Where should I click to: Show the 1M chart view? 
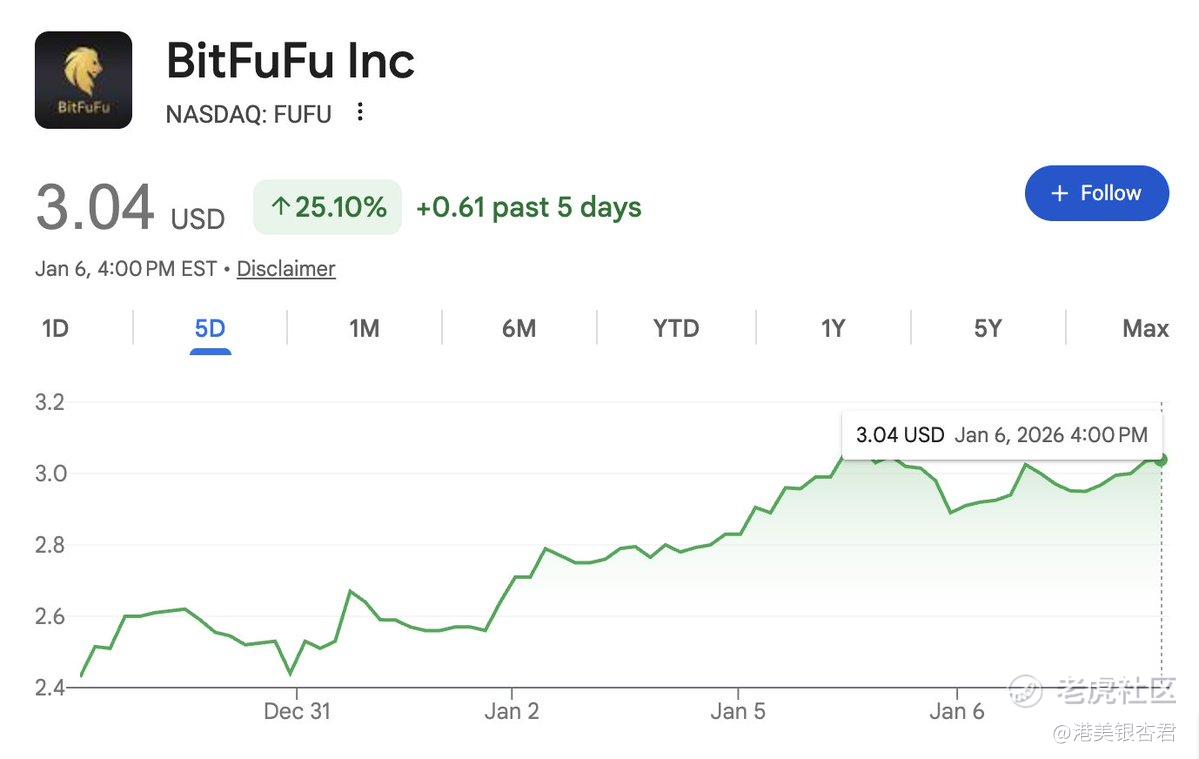point(364,328)
